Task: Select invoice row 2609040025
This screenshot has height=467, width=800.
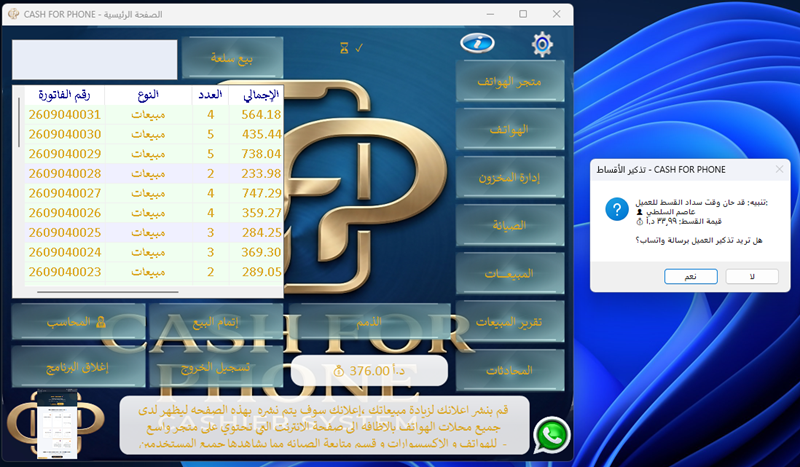Action: click(154, 232)
